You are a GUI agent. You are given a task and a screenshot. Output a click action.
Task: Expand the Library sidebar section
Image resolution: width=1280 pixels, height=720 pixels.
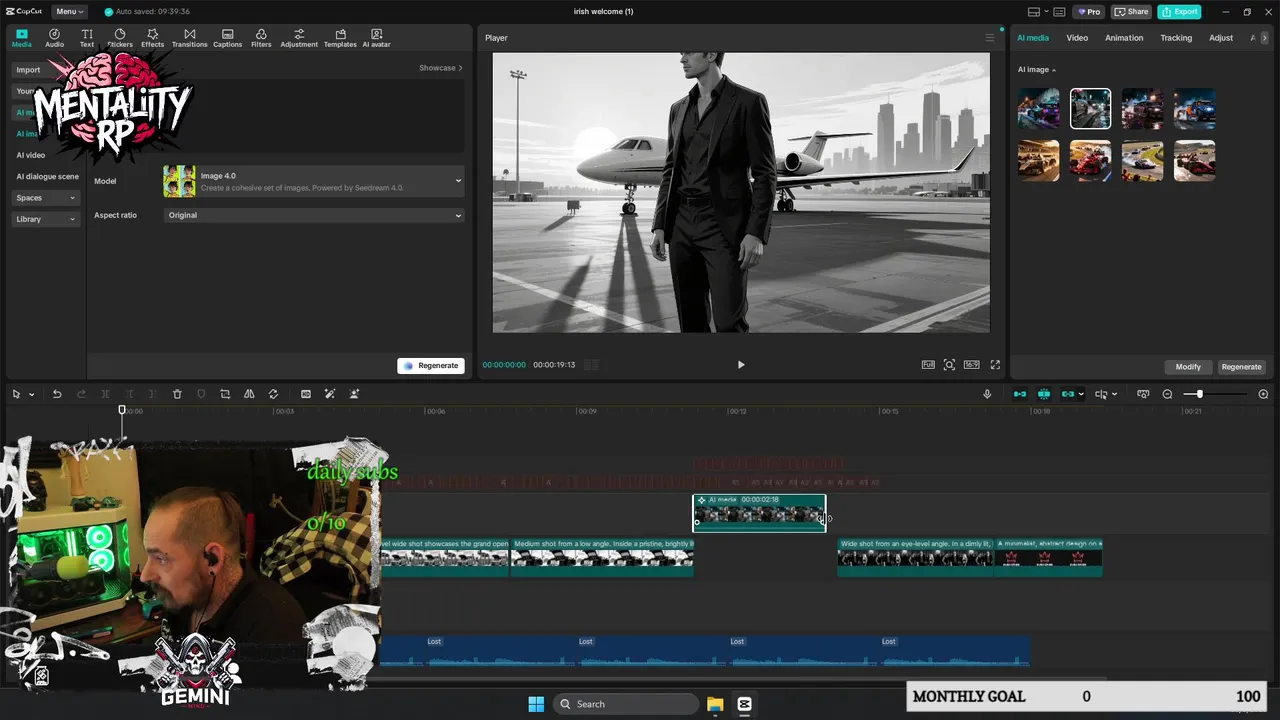pyautogui.click(x=45, y=219)
